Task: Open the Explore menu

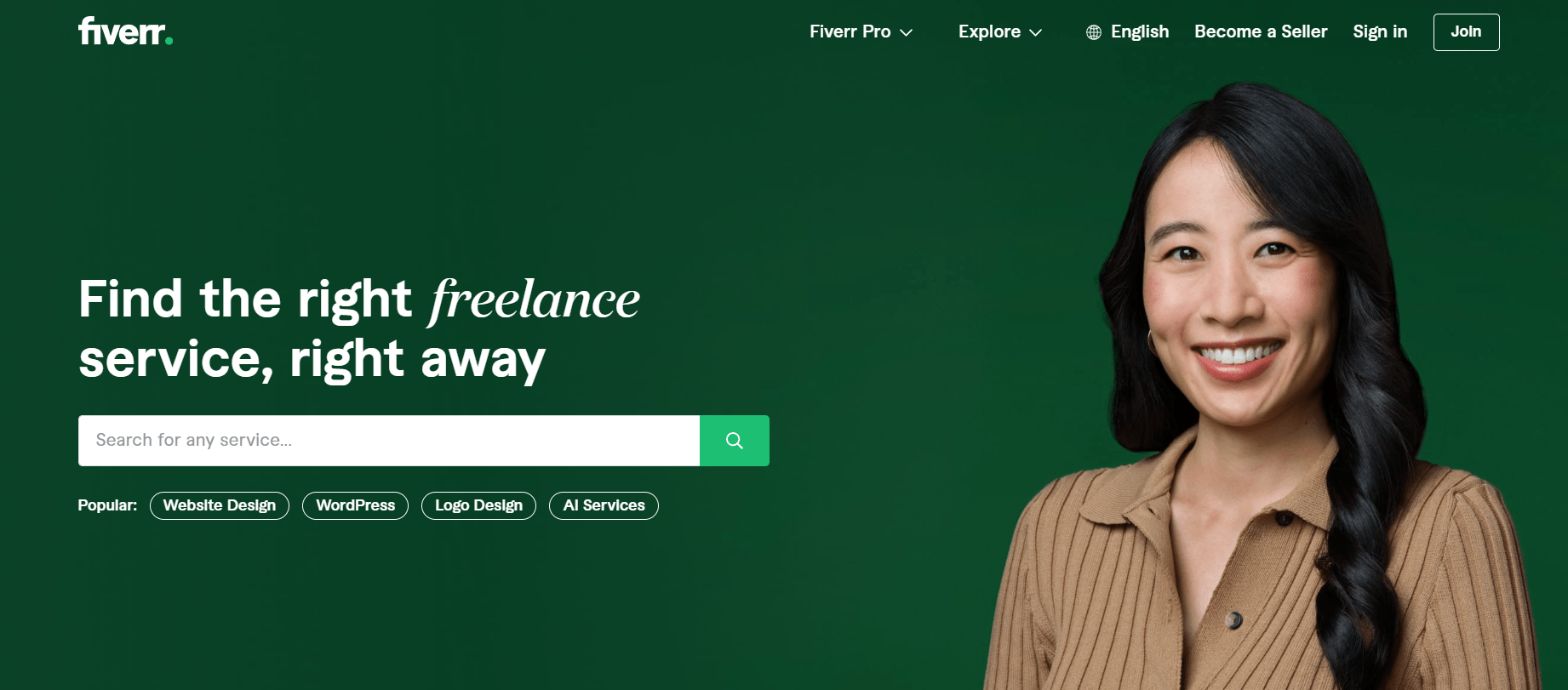Action: [1000, 31]
